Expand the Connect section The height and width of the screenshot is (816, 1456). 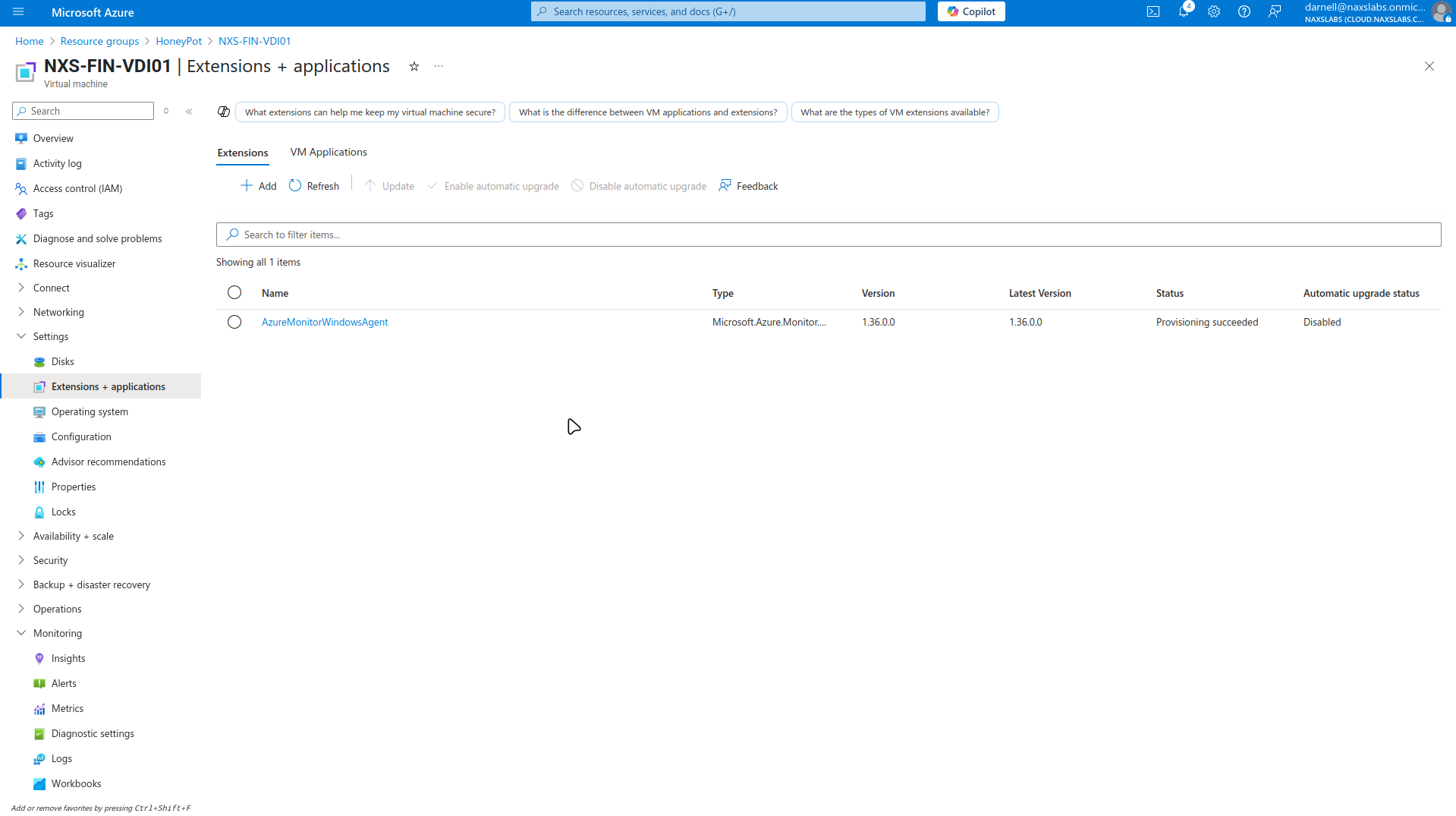(x=21, y=288)
